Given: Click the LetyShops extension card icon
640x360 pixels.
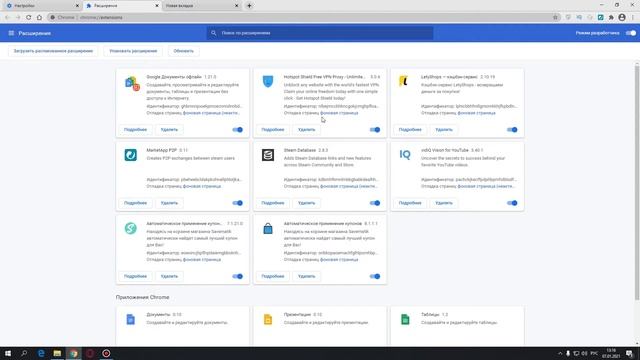Looking at the screenshot, I should tap(403, 81).
